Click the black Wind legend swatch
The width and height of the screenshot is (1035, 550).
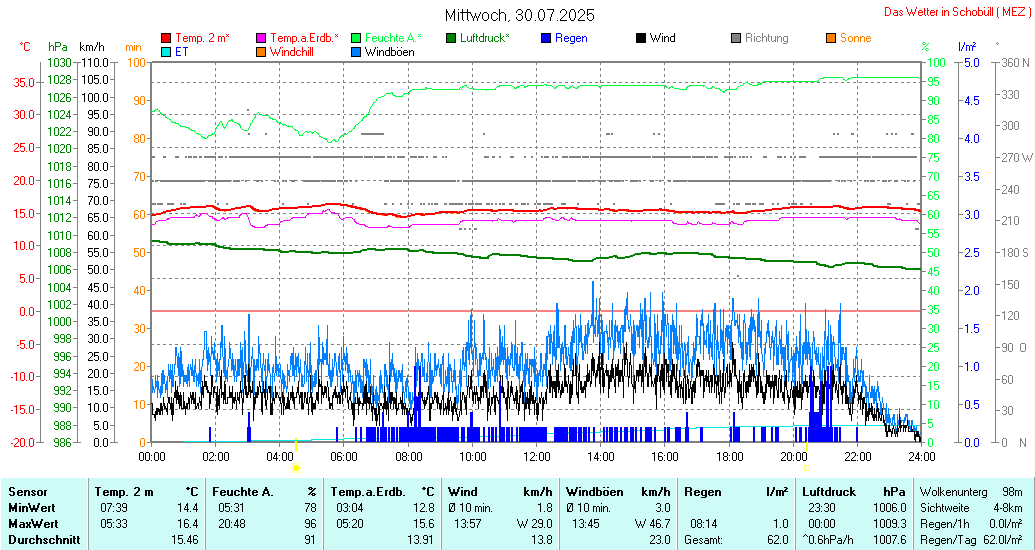(640, 38)
